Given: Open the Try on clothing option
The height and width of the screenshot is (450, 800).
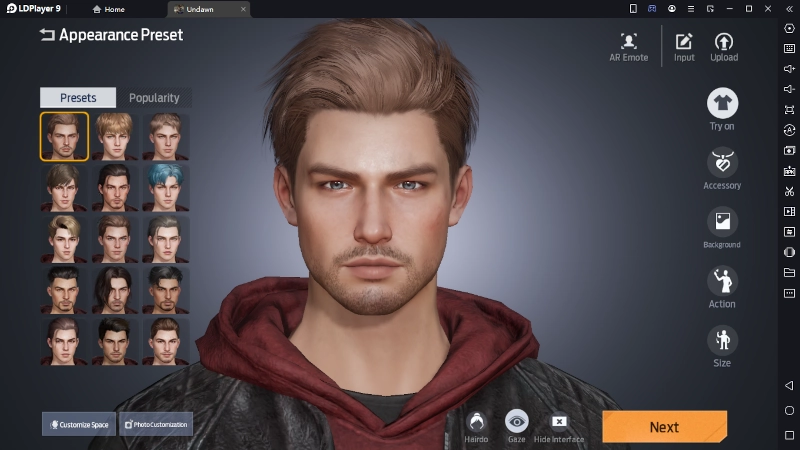Looking at the screenshot, I should coord(722,109).
